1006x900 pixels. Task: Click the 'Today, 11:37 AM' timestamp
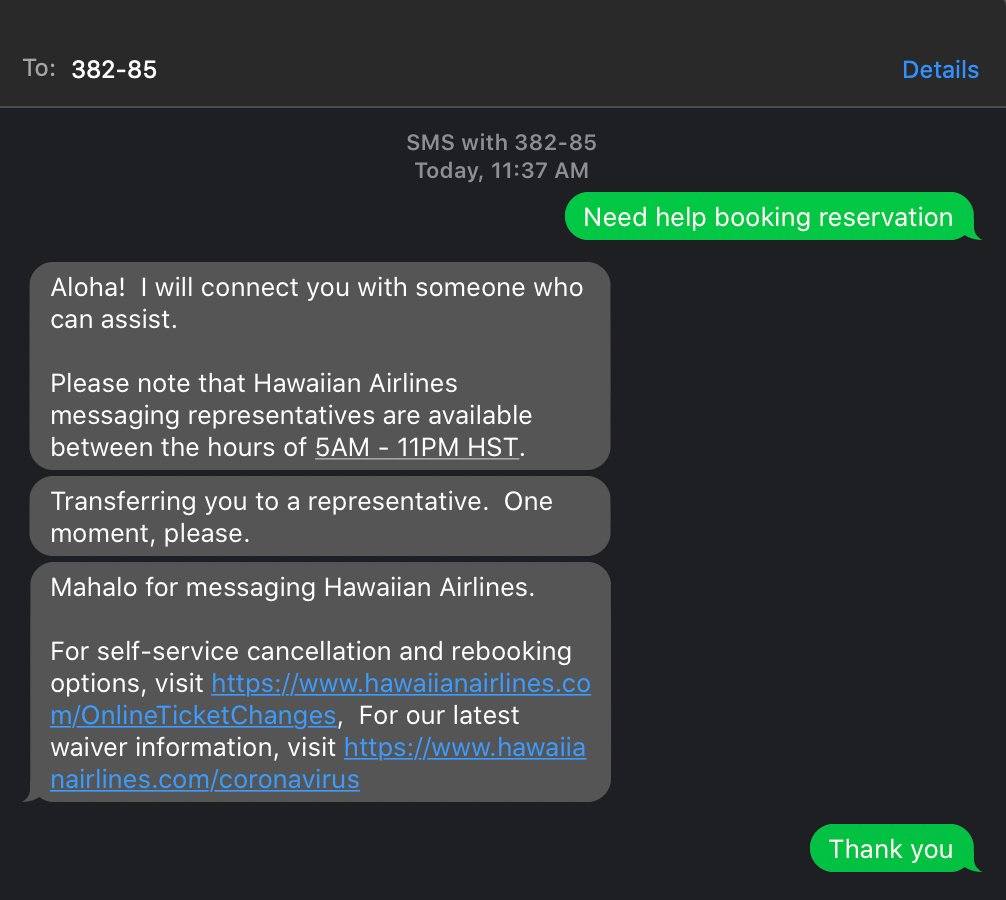[501, 170]
